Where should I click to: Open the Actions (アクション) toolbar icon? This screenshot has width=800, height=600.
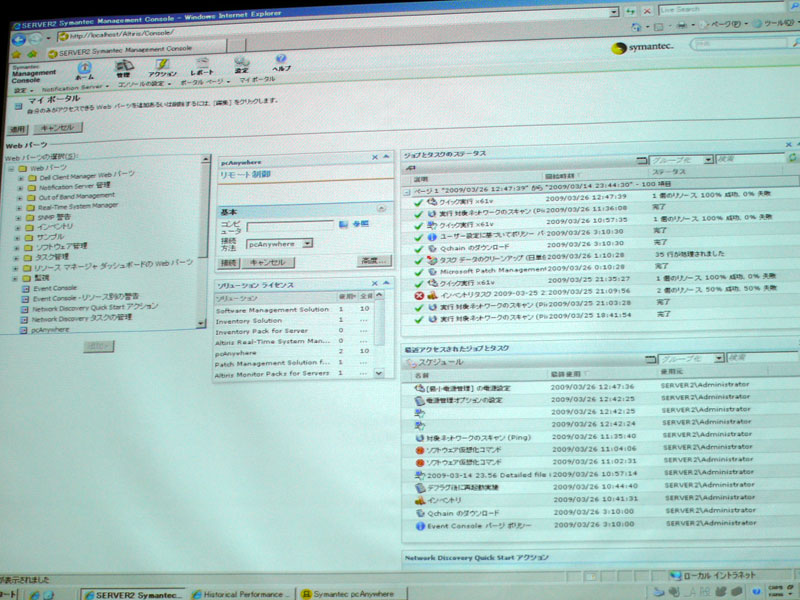point(162,67)
